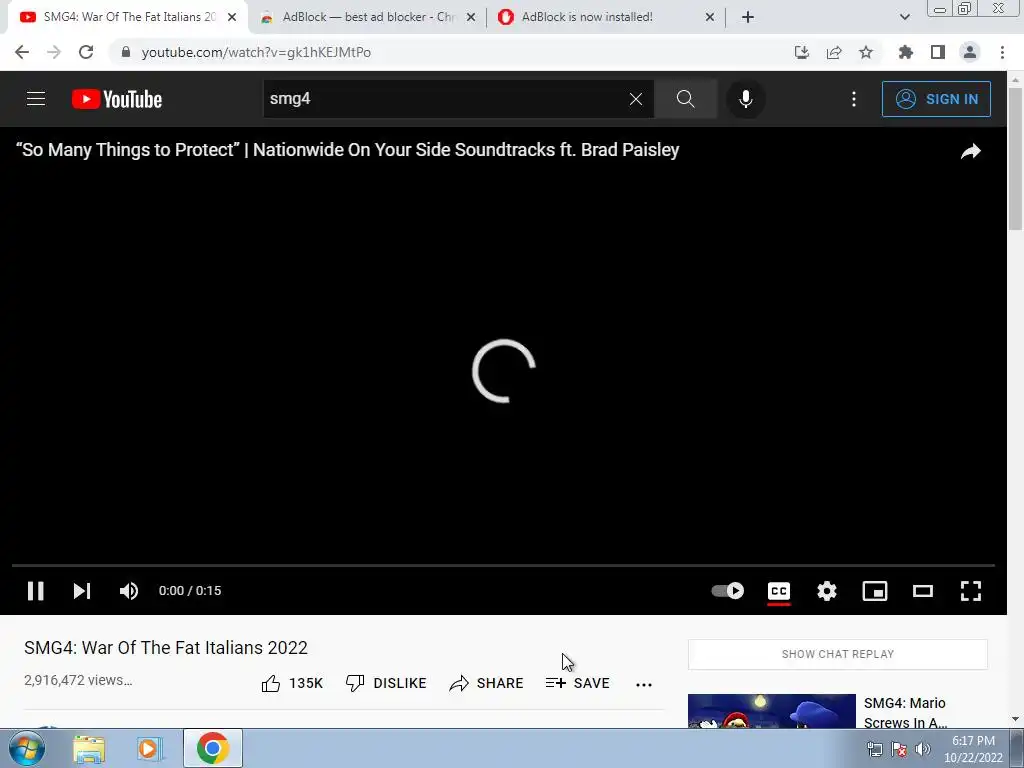
Task: Click SHARE below the video
Action: tap(487, 683)
